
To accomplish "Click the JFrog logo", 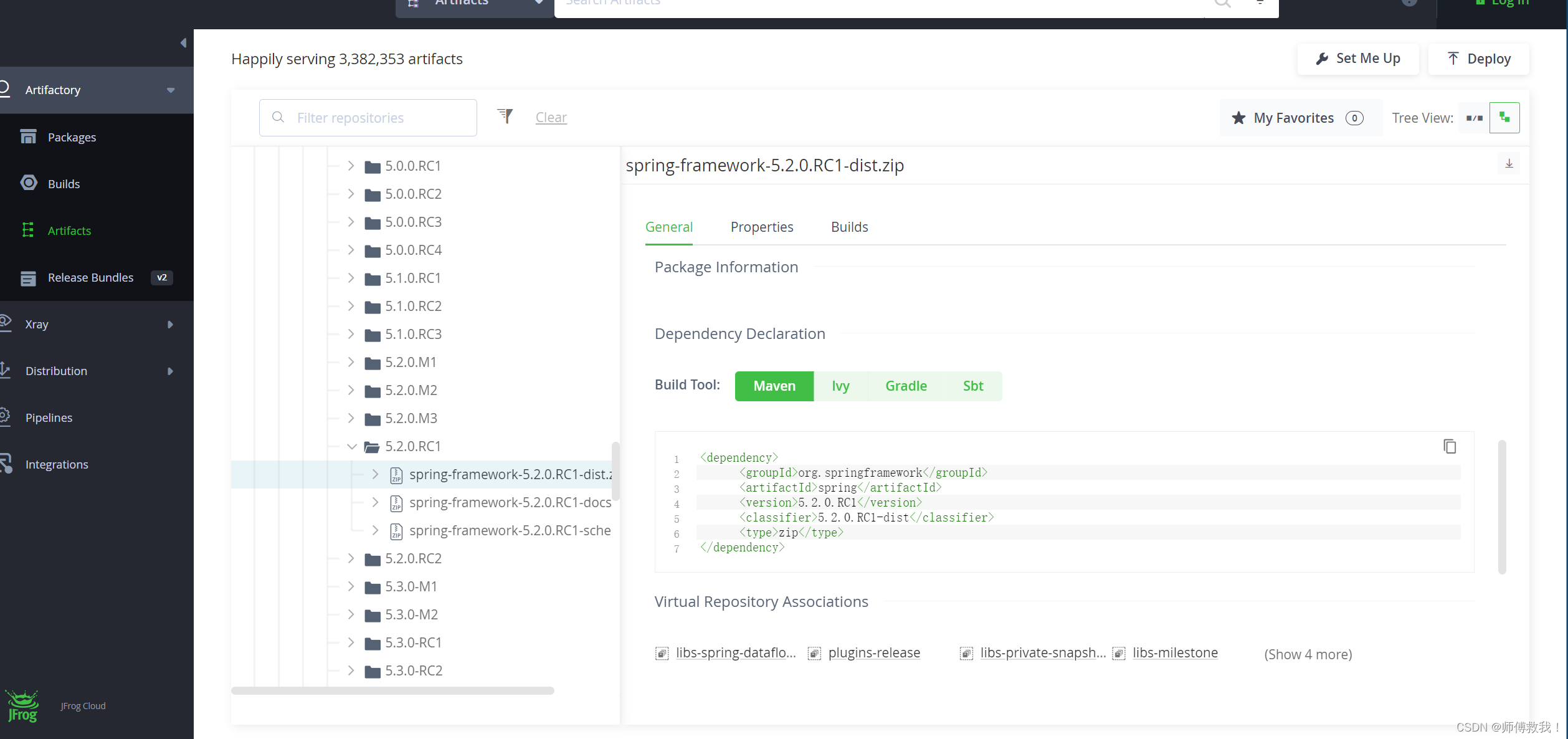I will tap(22, 706).
